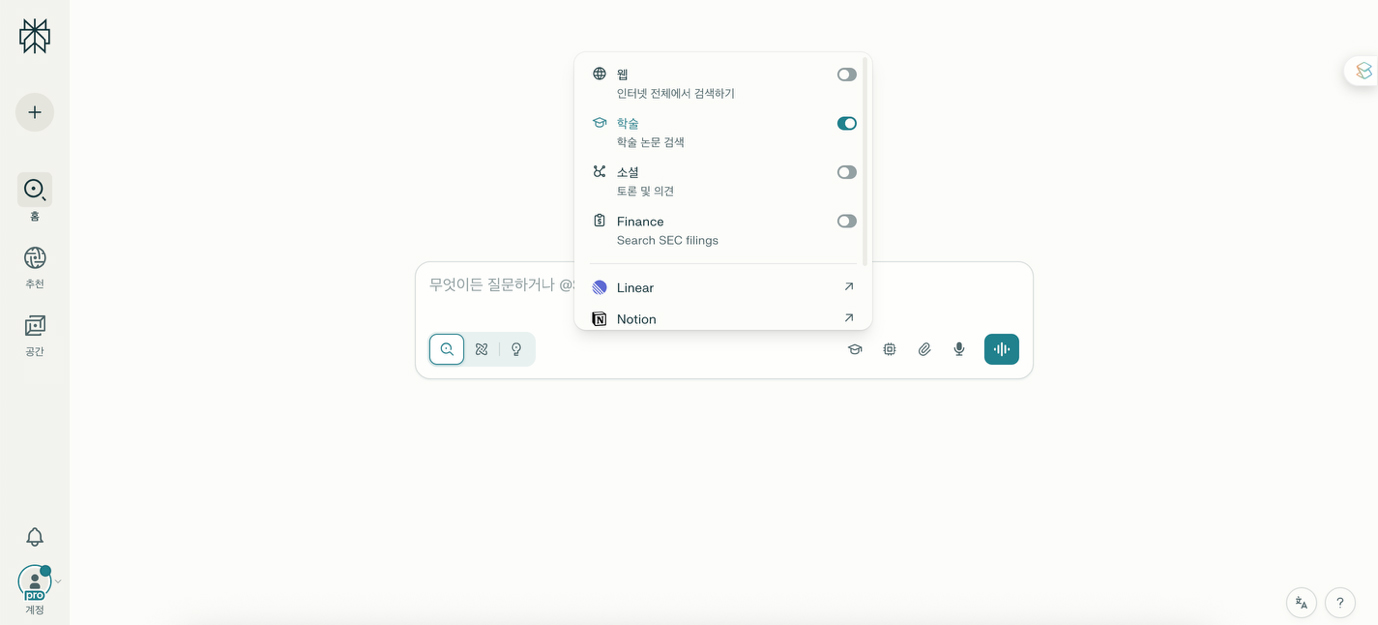Start a new thread with plus button
Image resolution: width=1378 pixels, height=625 pixels.
pyautogui.click(x=35, y=112)
